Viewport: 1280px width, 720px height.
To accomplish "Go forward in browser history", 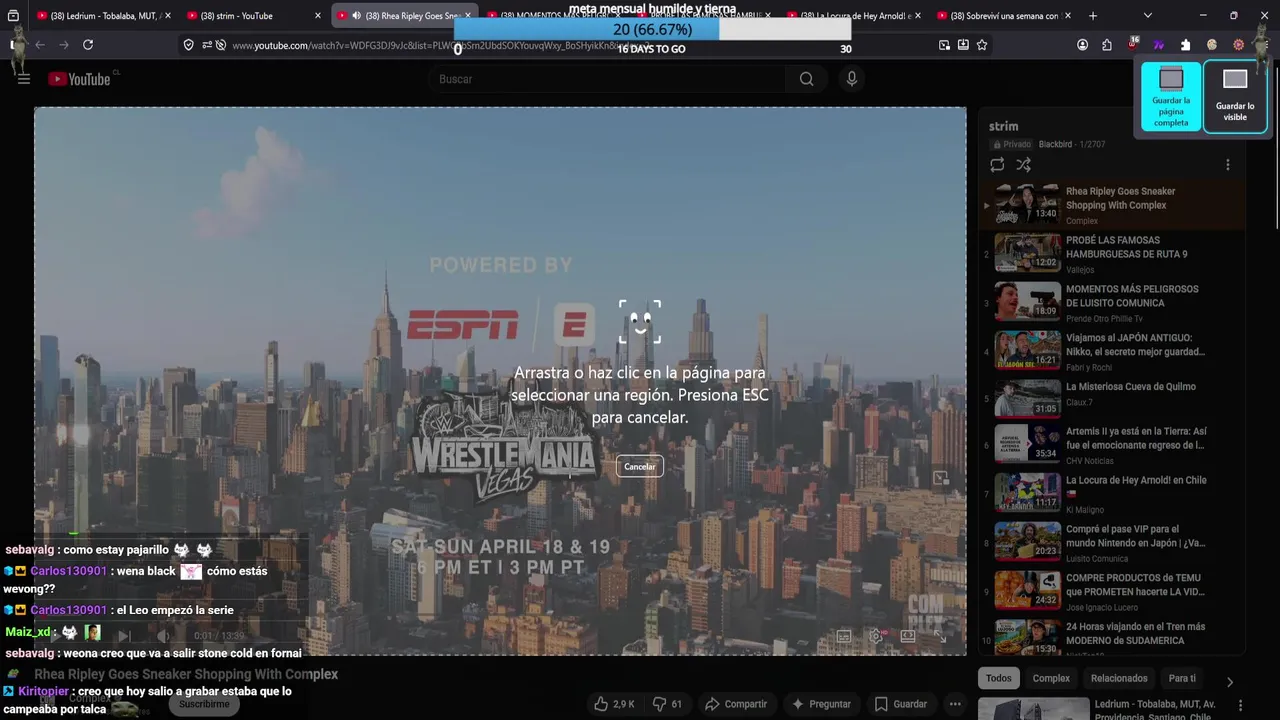I will 63,45.
